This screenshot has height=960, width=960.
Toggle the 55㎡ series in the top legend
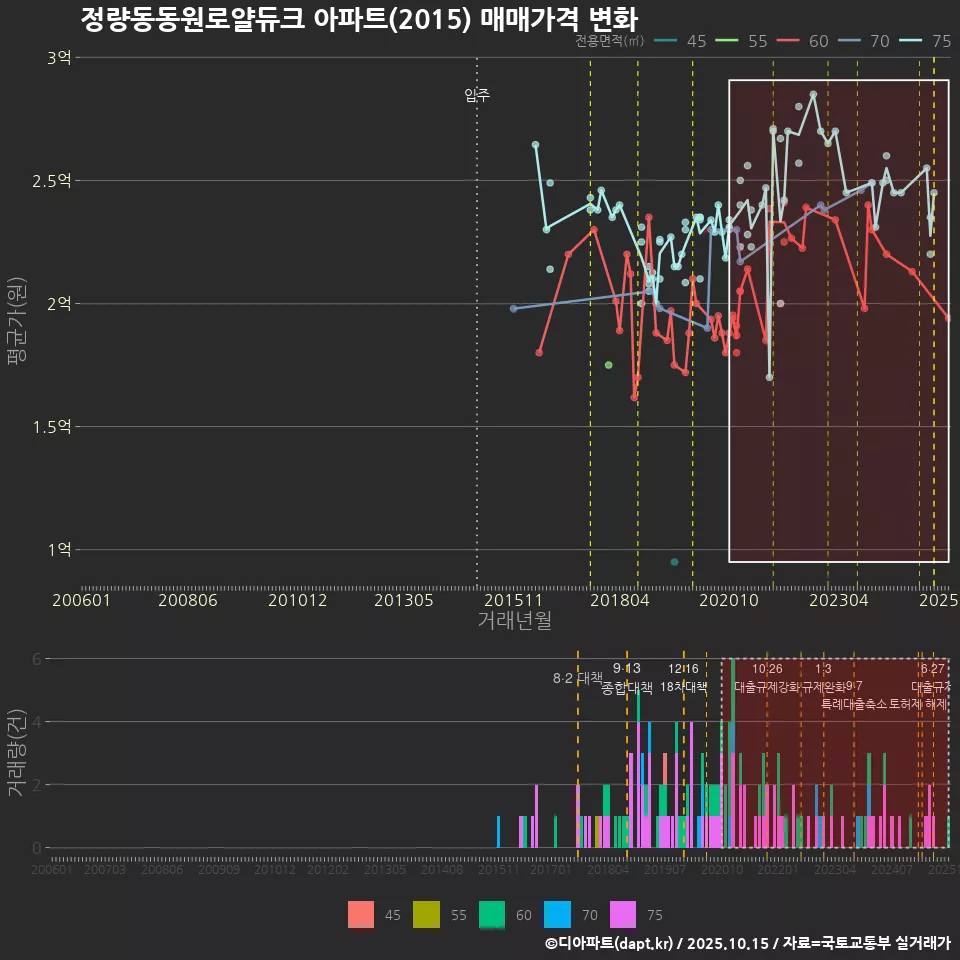tap(758, 42)
